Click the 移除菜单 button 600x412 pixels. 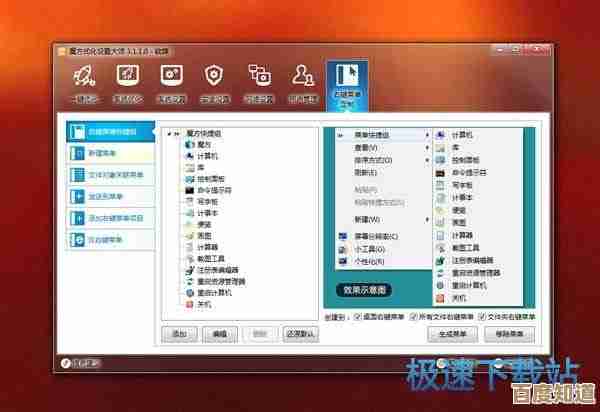(509, 334)
